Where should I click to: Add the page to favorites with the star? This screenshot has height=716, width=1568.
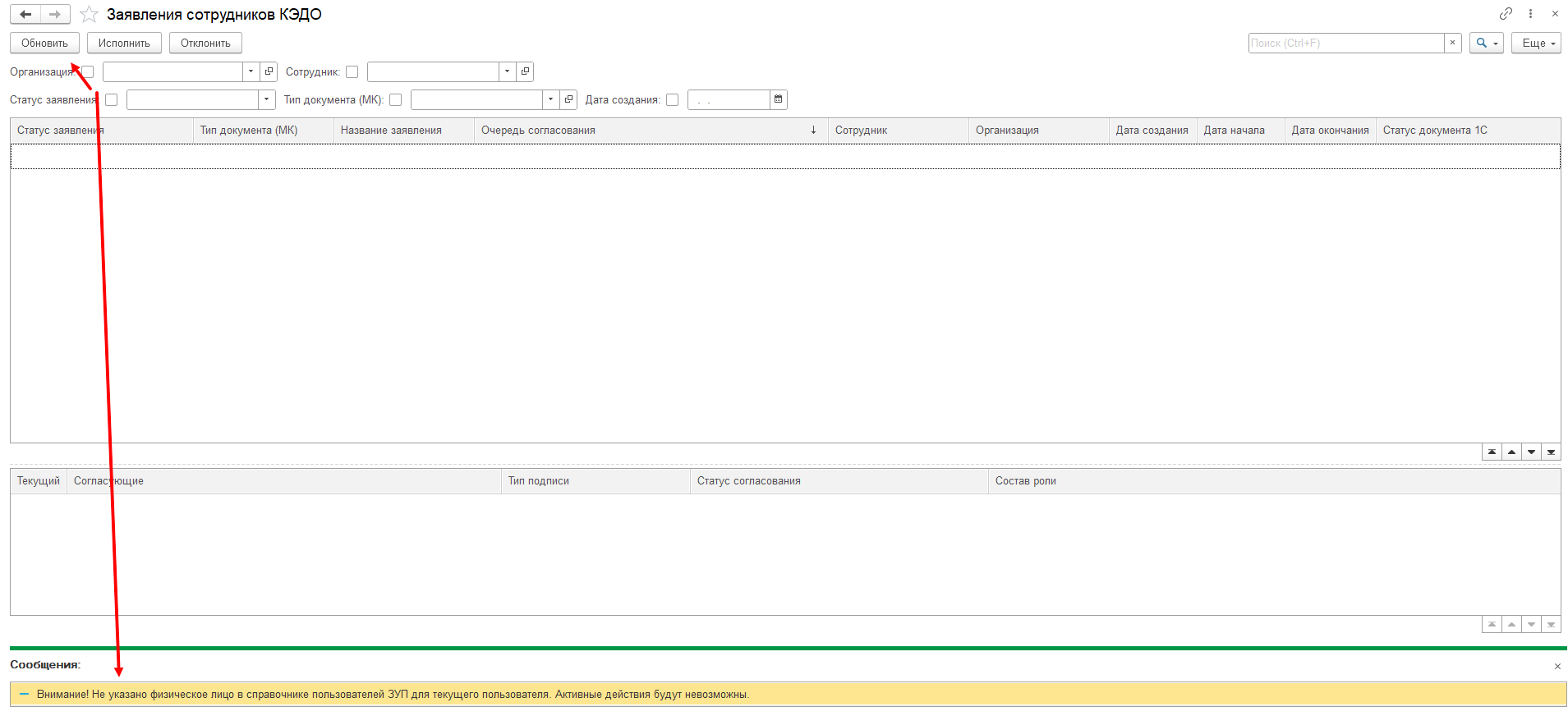89,15
